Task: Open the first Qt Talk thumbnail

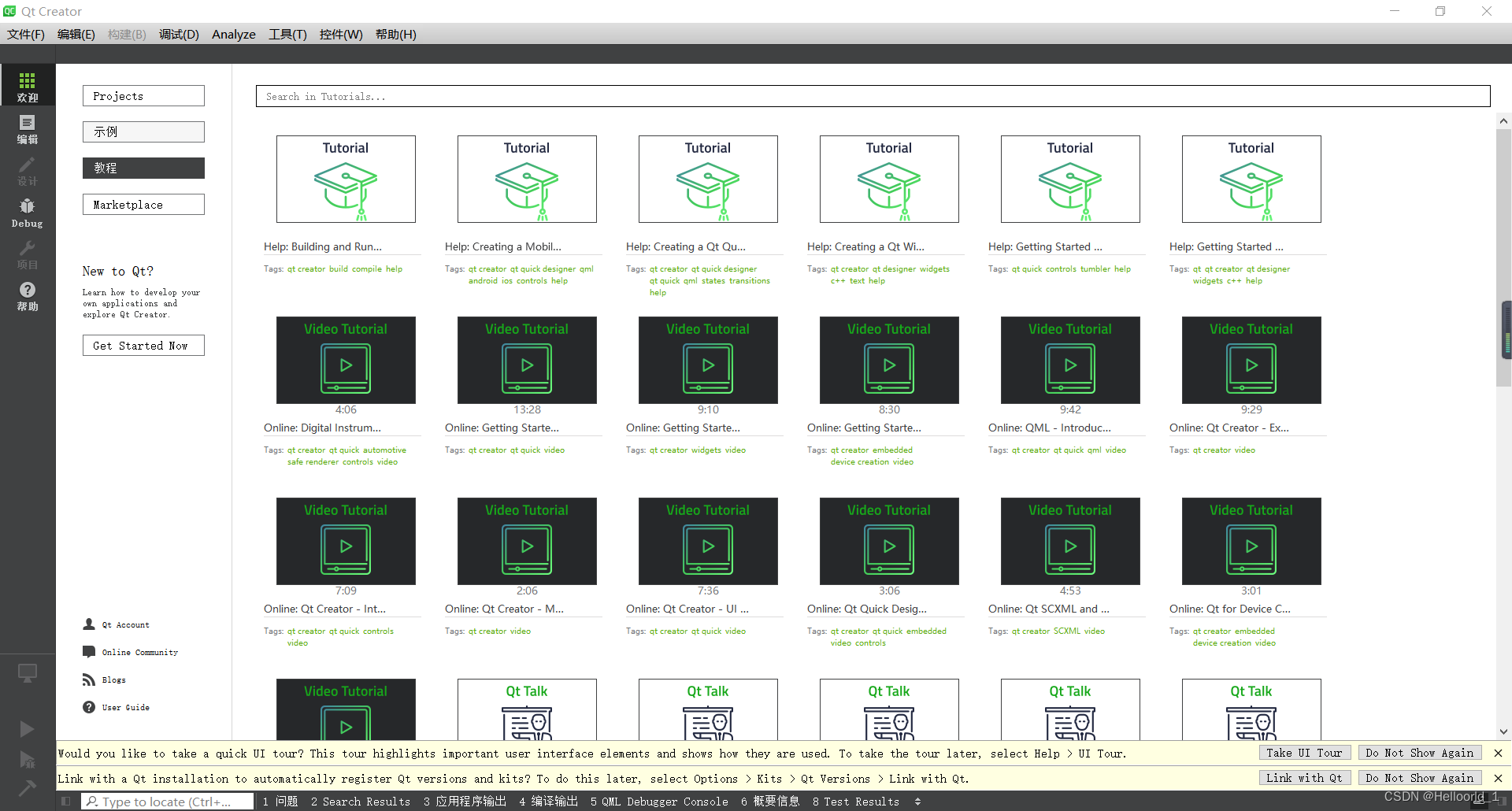Action: coord(527,709)
